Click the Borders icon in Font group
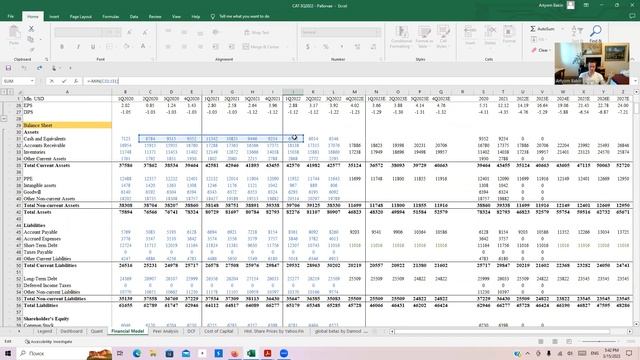This screenshot has width=640, height=360. click(x=109, y=47)
